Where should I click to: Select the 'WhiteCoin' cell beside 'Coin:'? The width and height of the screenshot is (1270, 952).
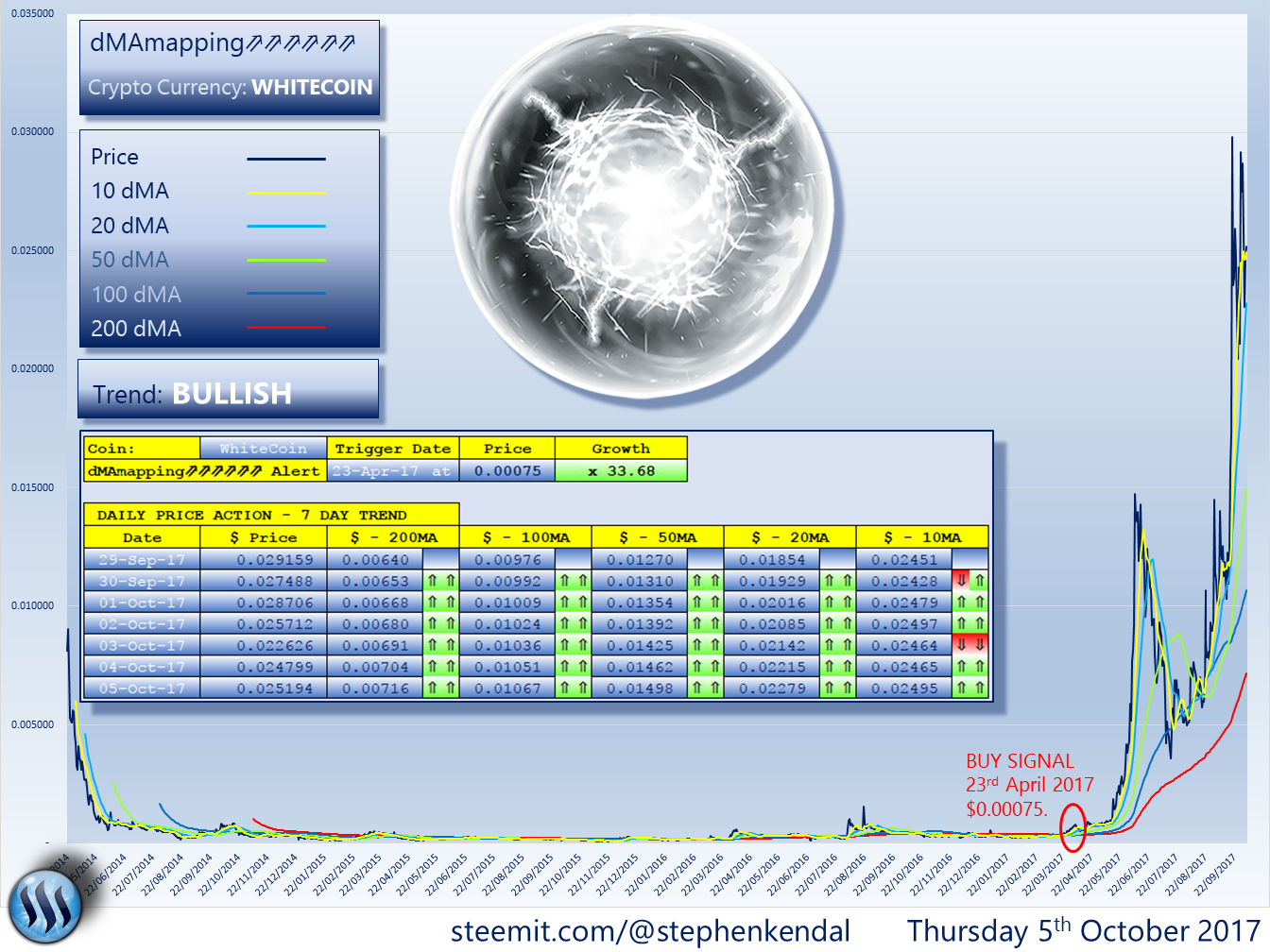[x=263, y=449]
